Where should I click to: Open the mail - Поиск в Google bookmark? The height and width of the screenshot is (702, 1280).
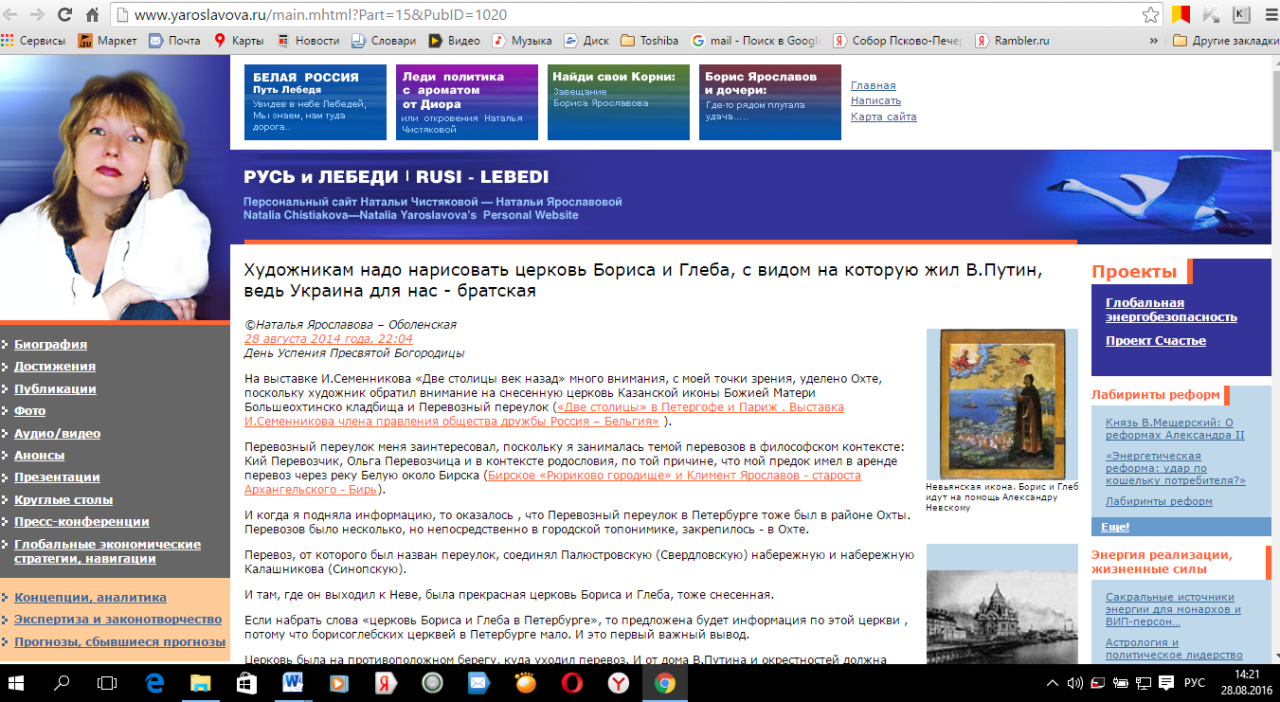[x=755, y=41]
